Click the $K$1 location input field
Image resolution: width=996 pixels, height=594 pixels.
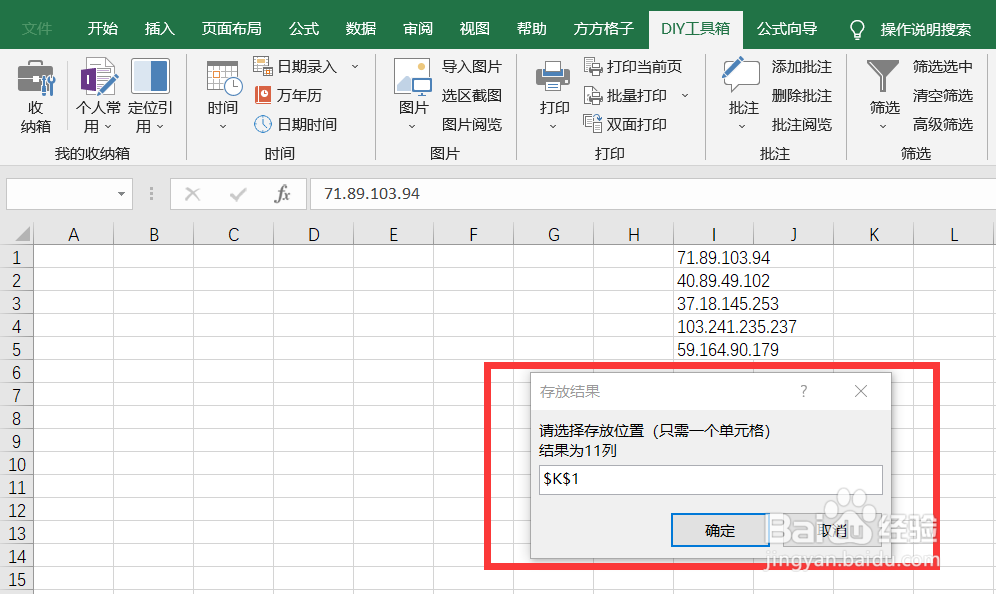pos(710,480)
